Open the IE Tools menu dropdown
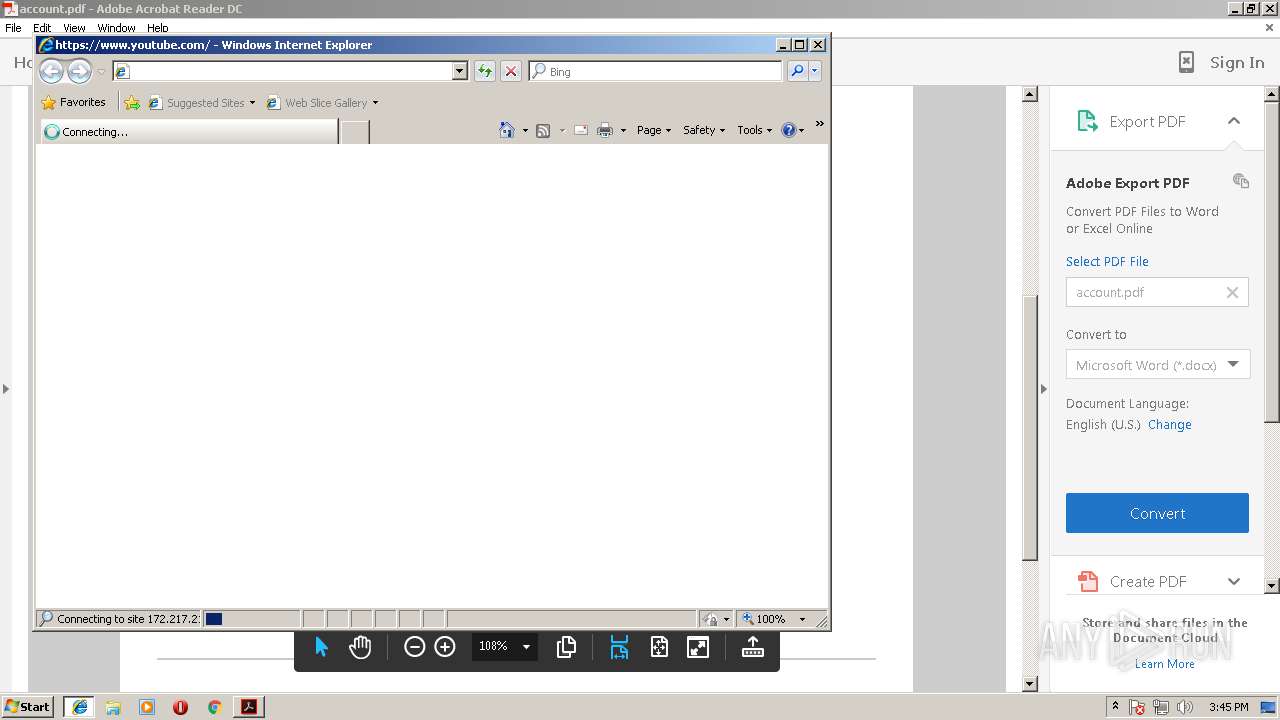Viewport: 1280px width, 720px height. tap(755, 130)
